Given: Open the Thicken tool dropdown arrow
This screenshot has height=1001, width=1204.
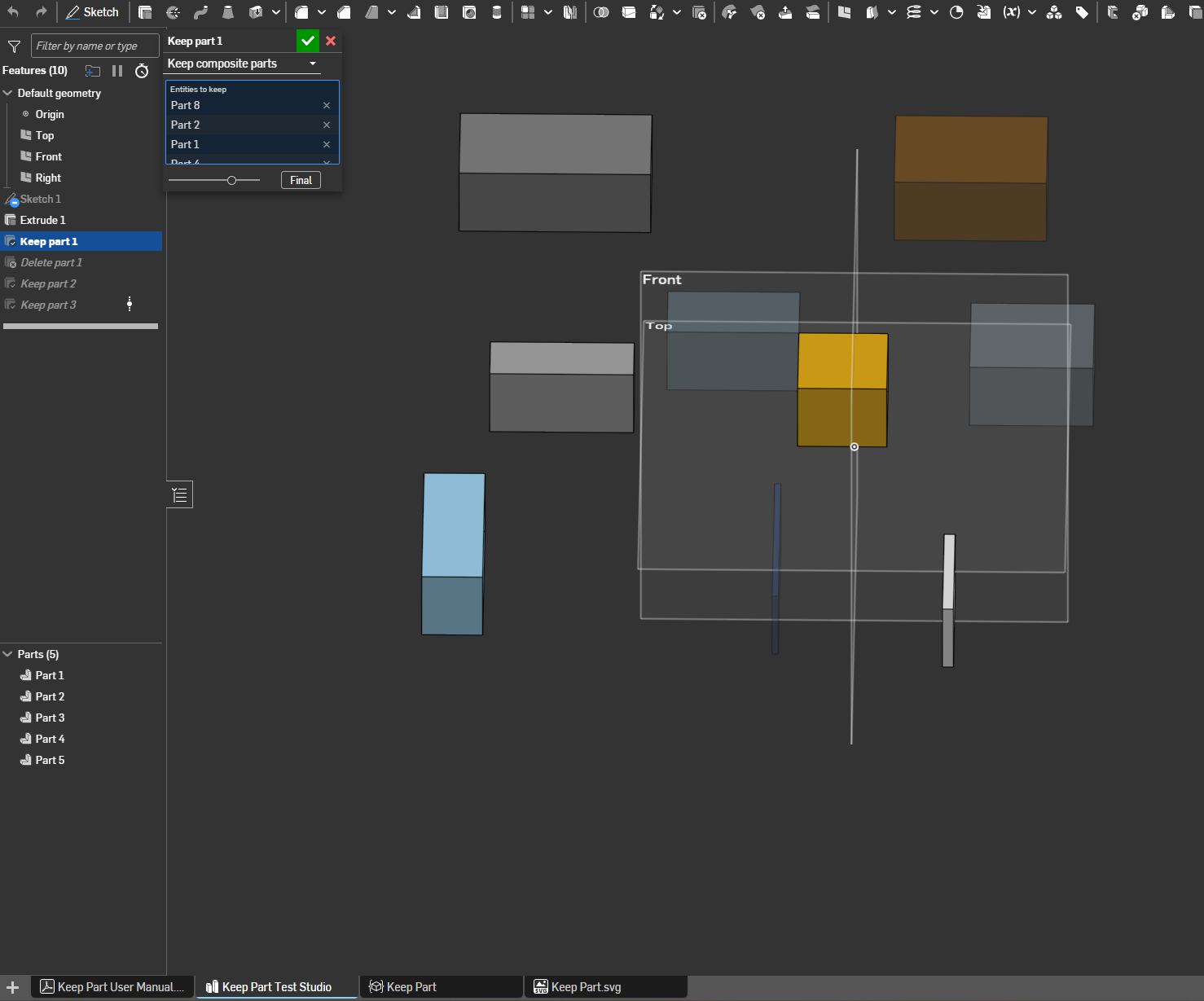Looking at the screenshot, I should (x=276, y=12).
